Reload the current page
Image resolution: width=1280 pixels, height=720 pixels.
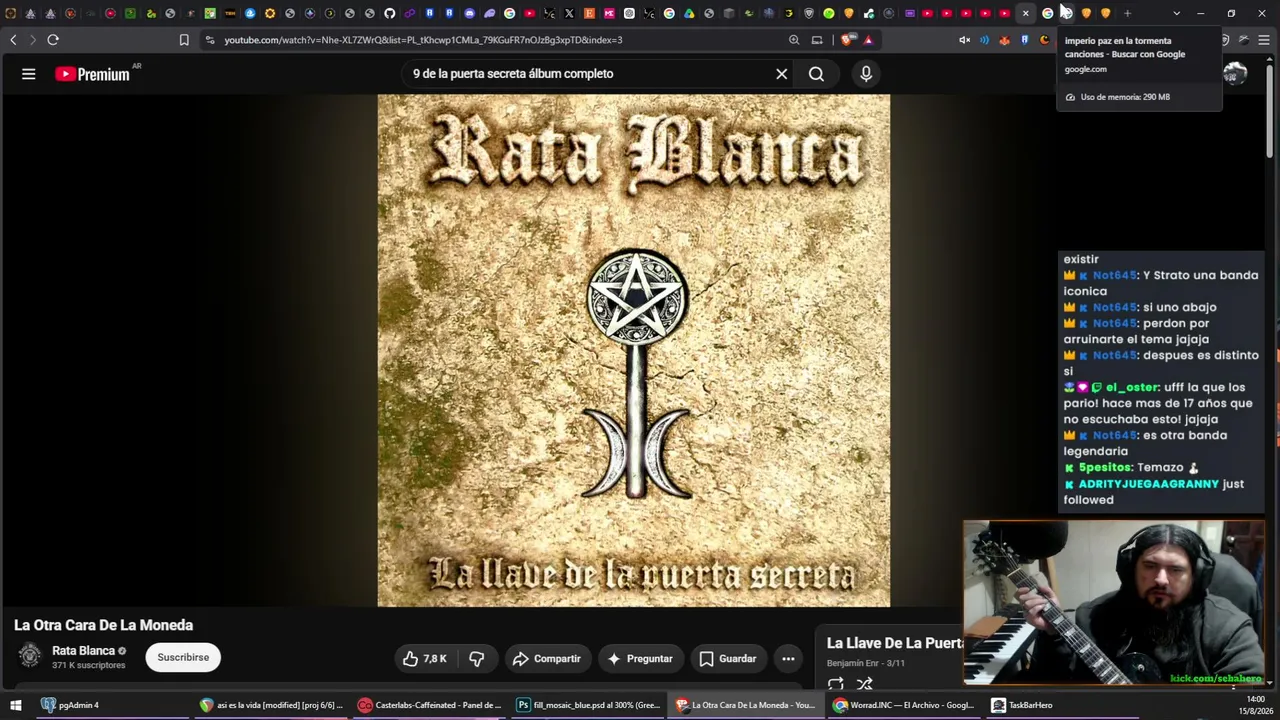pyautogui.click(x=53, y=40)
